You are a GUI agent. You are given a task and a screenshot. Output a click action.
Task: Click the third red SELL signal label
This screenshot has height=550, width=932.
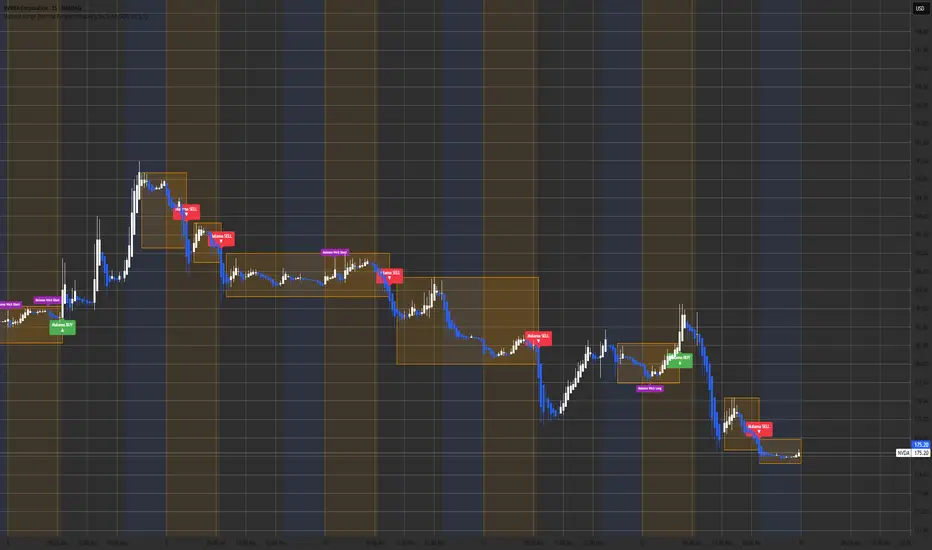389,275
